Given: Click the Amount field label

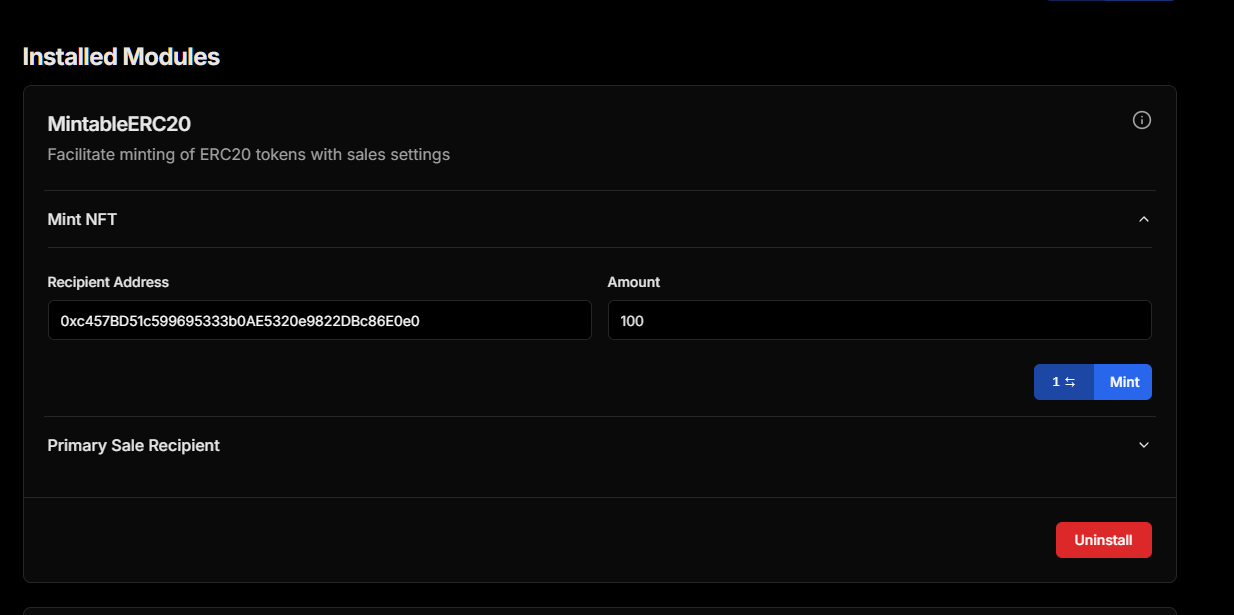Looking at the screenshot, I should click(634, 282).
